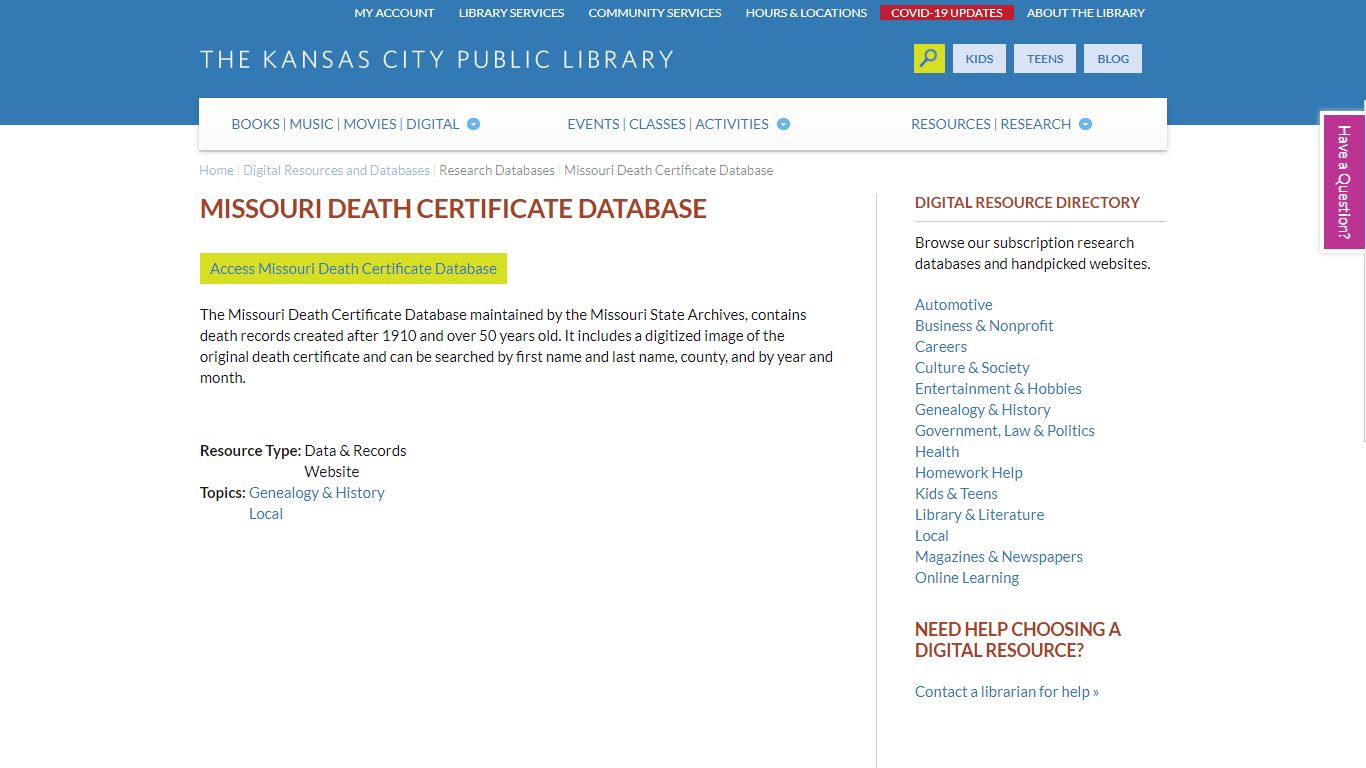This screenshot has width=1366, height=768.
Task: Open Online Learning directory category
Action: [x=967, y=578]
